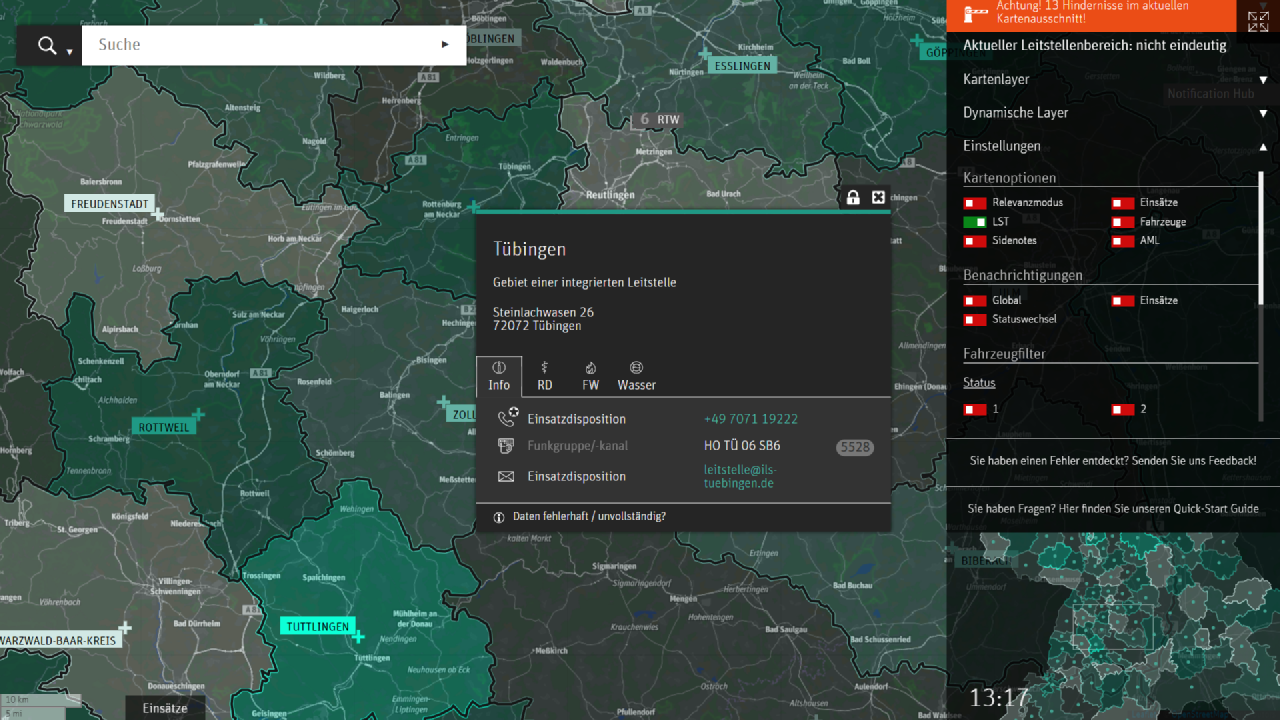This screenshot has width=1280, height=720.
Task: Click into the Suche search field
Action: 260,45
